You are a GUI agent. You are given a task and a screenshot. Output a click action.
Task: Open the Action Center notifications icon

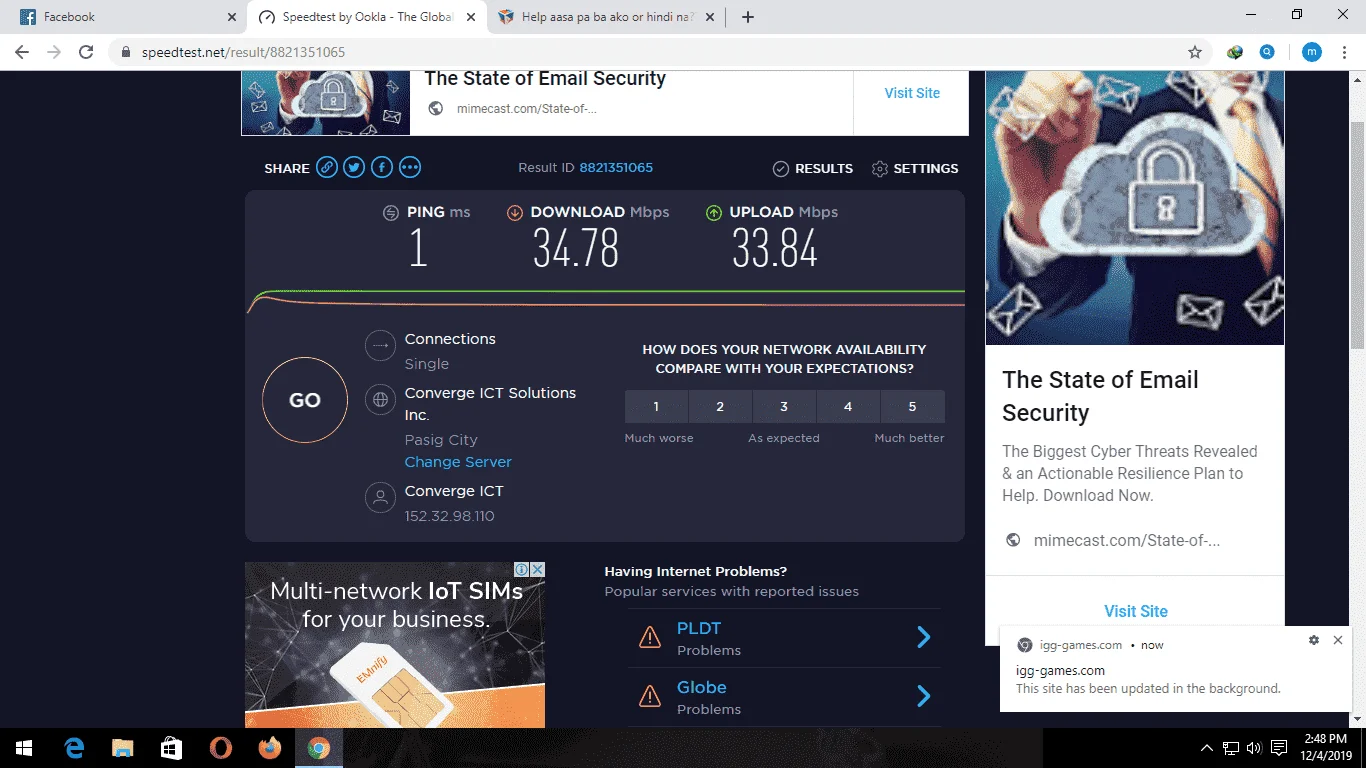tap(1279, 748)
